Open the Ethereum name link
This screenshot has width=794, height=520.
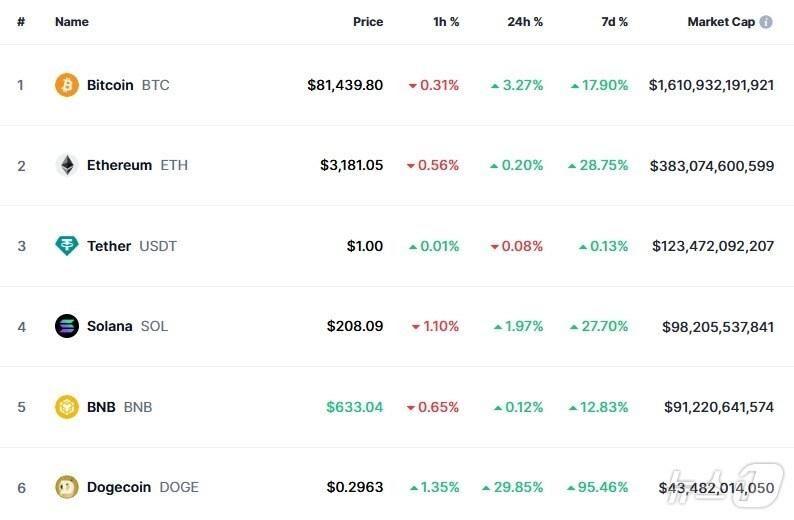tap(119, 165)
